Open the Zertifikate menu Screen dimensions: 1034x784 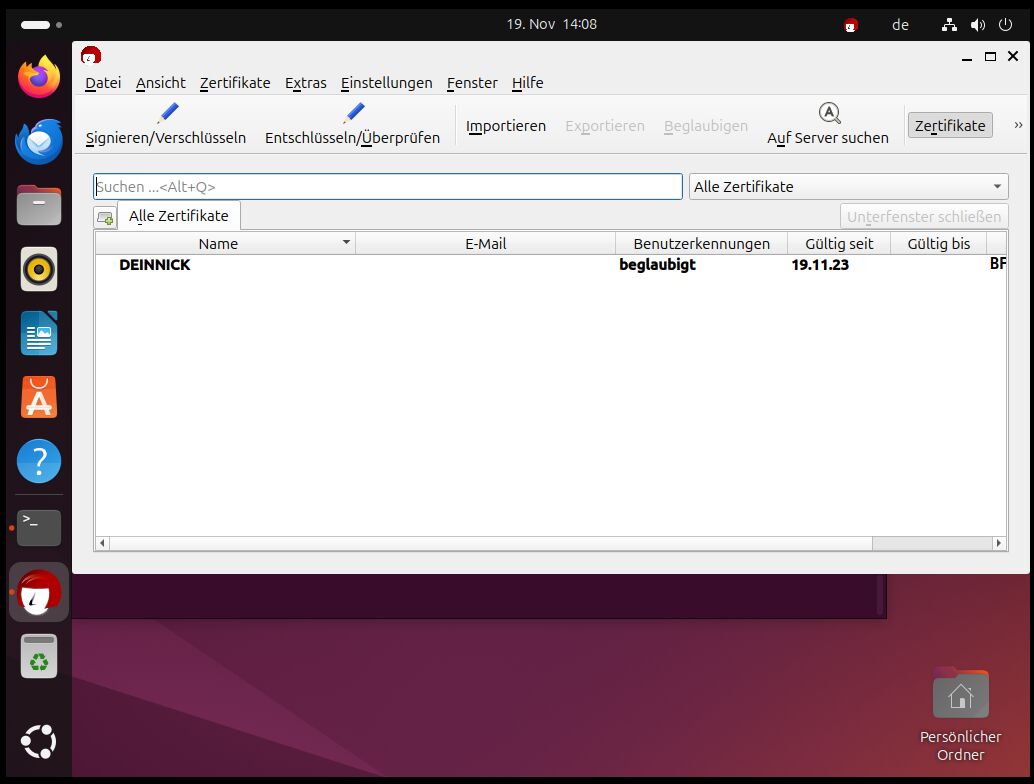[235, 83]
